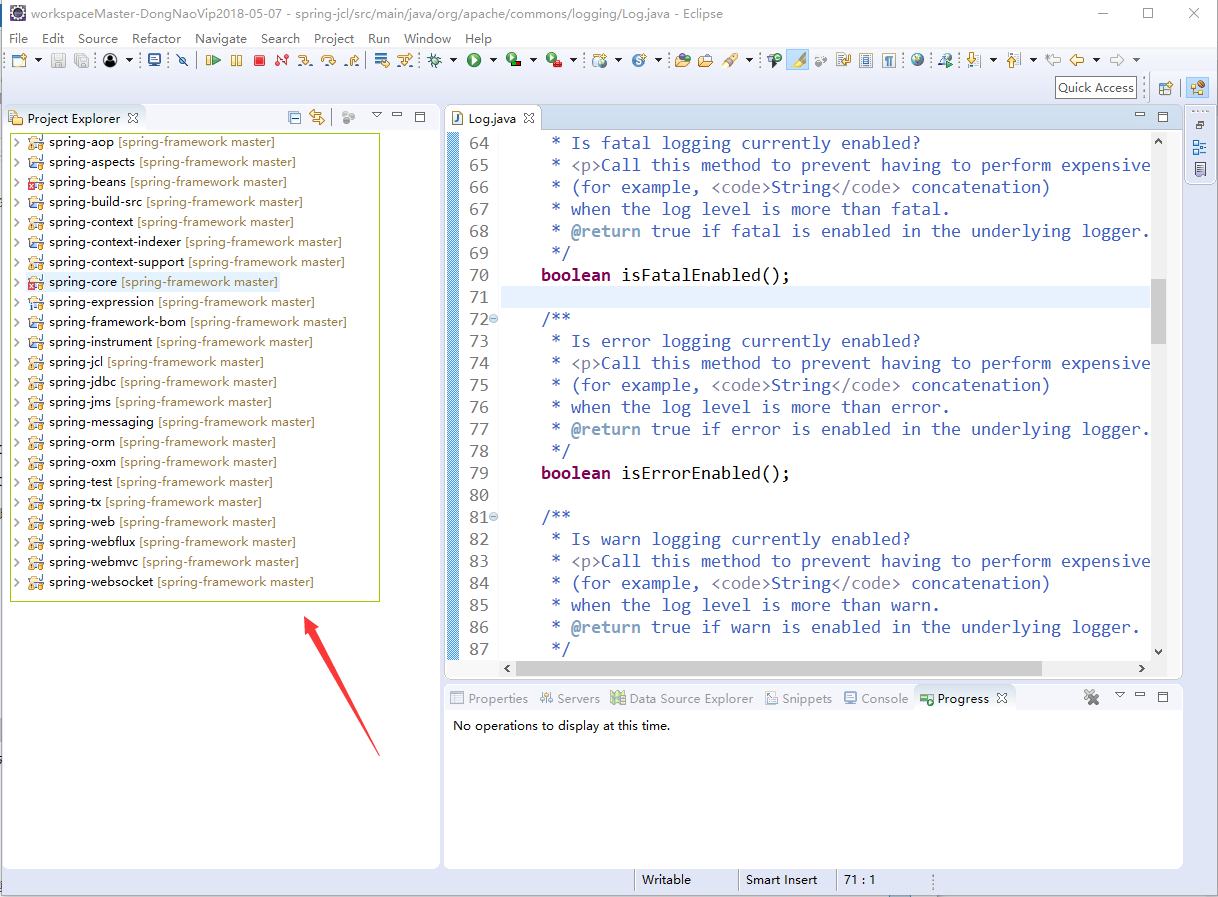This screenshot has height=897, width=1218.
Task: Open Project Explorer View Menu triangle
Action: click(377, 116)
